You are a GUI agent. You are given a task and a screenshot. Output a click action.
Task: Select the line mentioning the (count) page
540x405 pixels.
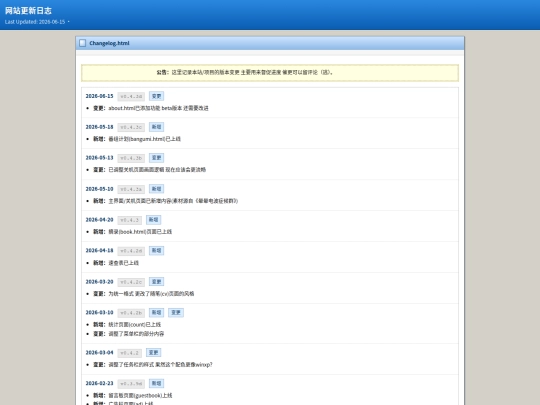tap(127, 324)
